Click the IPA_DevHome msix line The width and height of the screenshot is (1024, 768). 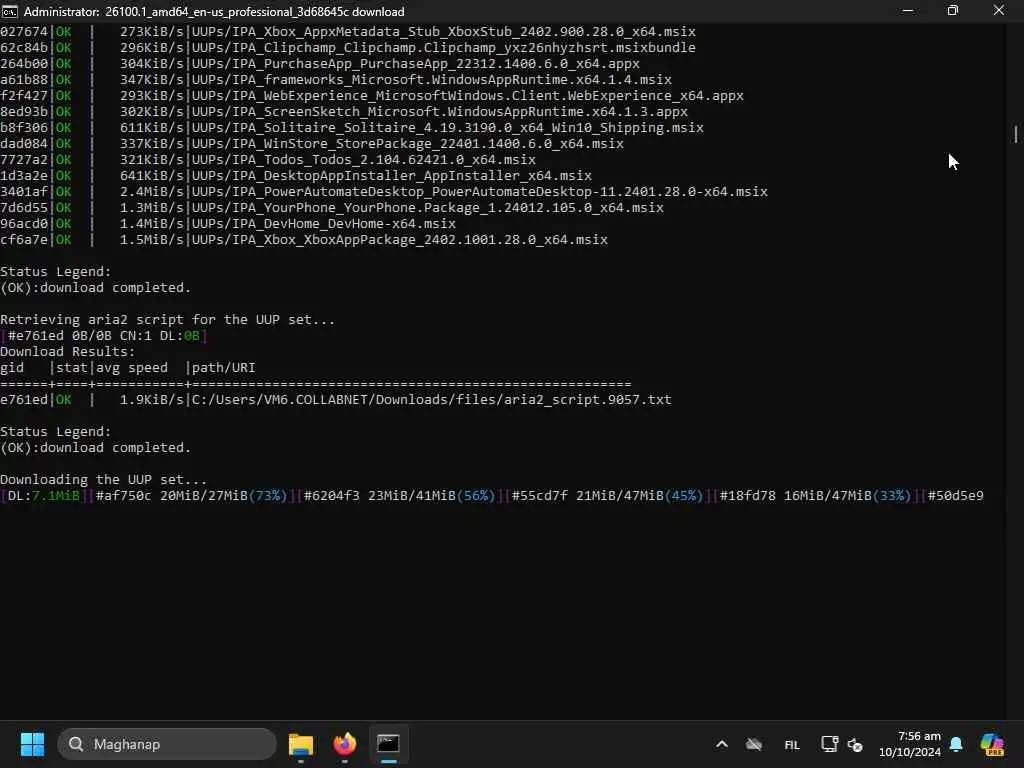(228, 223)
